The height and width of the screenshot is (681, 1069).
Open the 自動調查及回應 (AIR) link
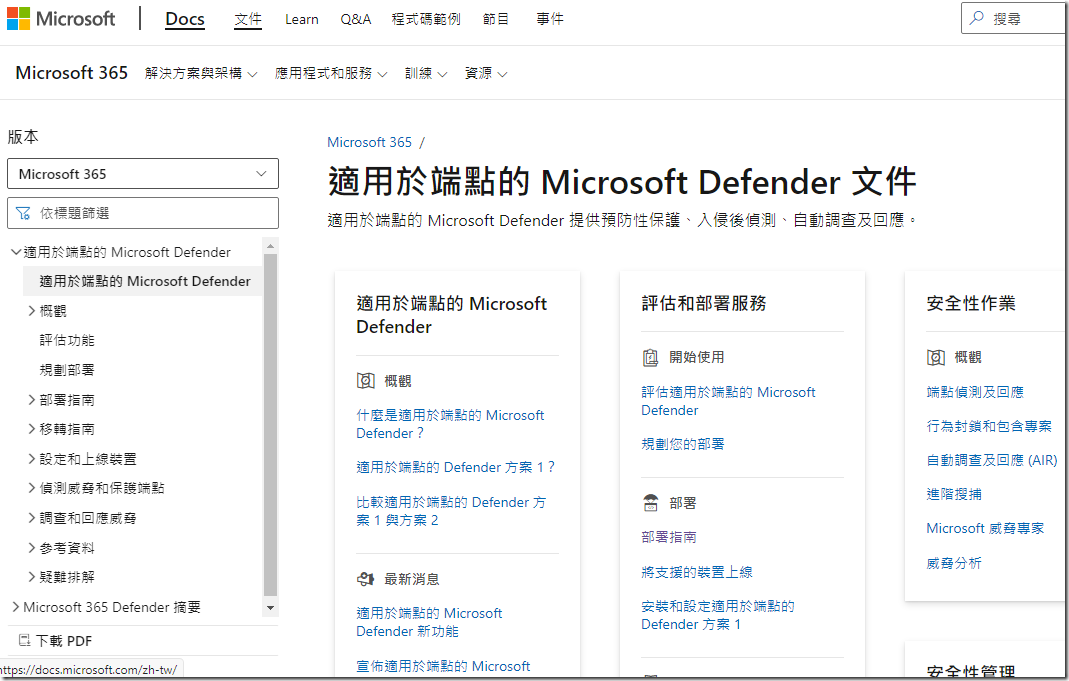(992, 460)
